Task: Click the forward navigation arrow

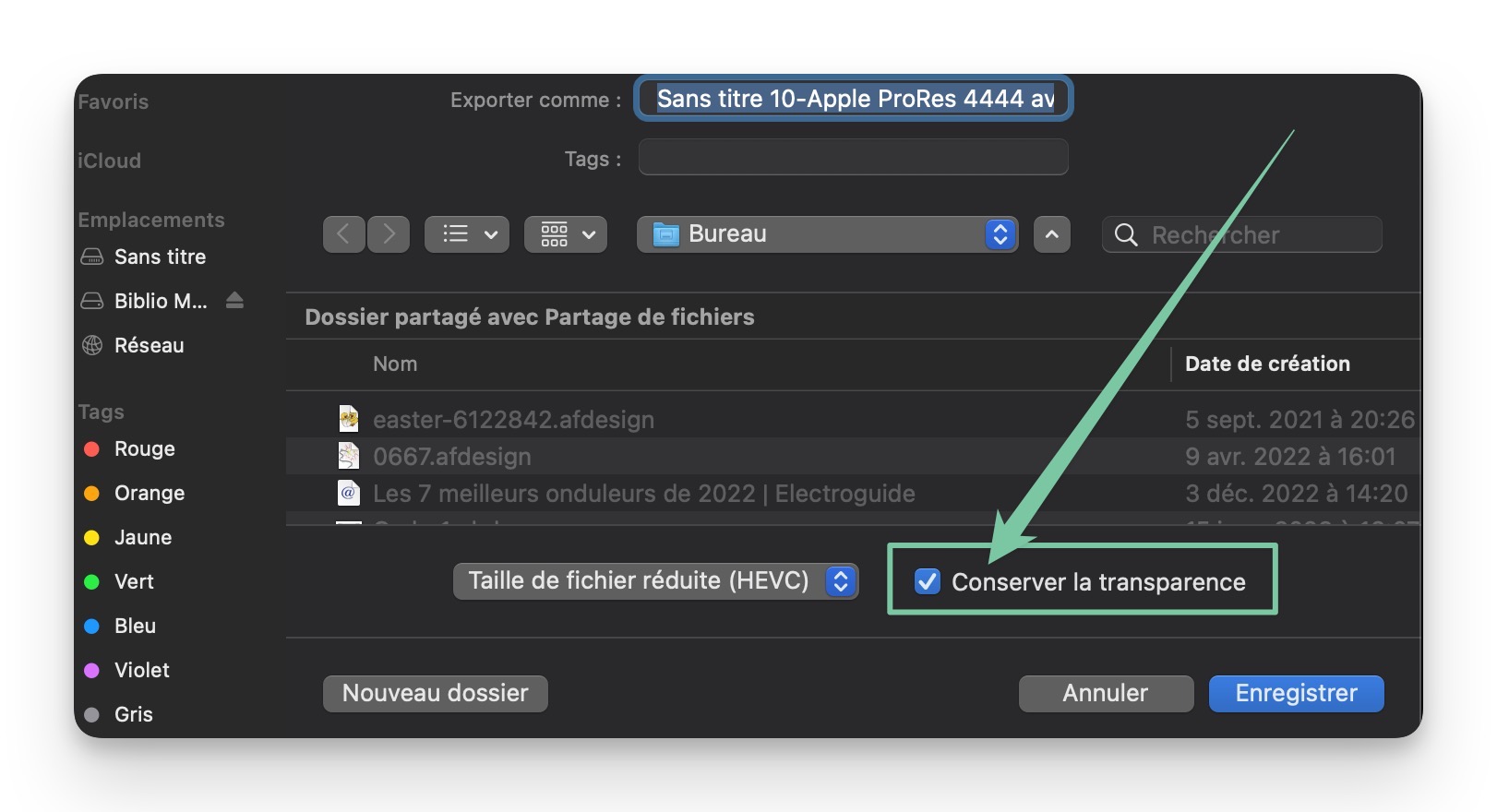Action: click(x=389, y=234)
